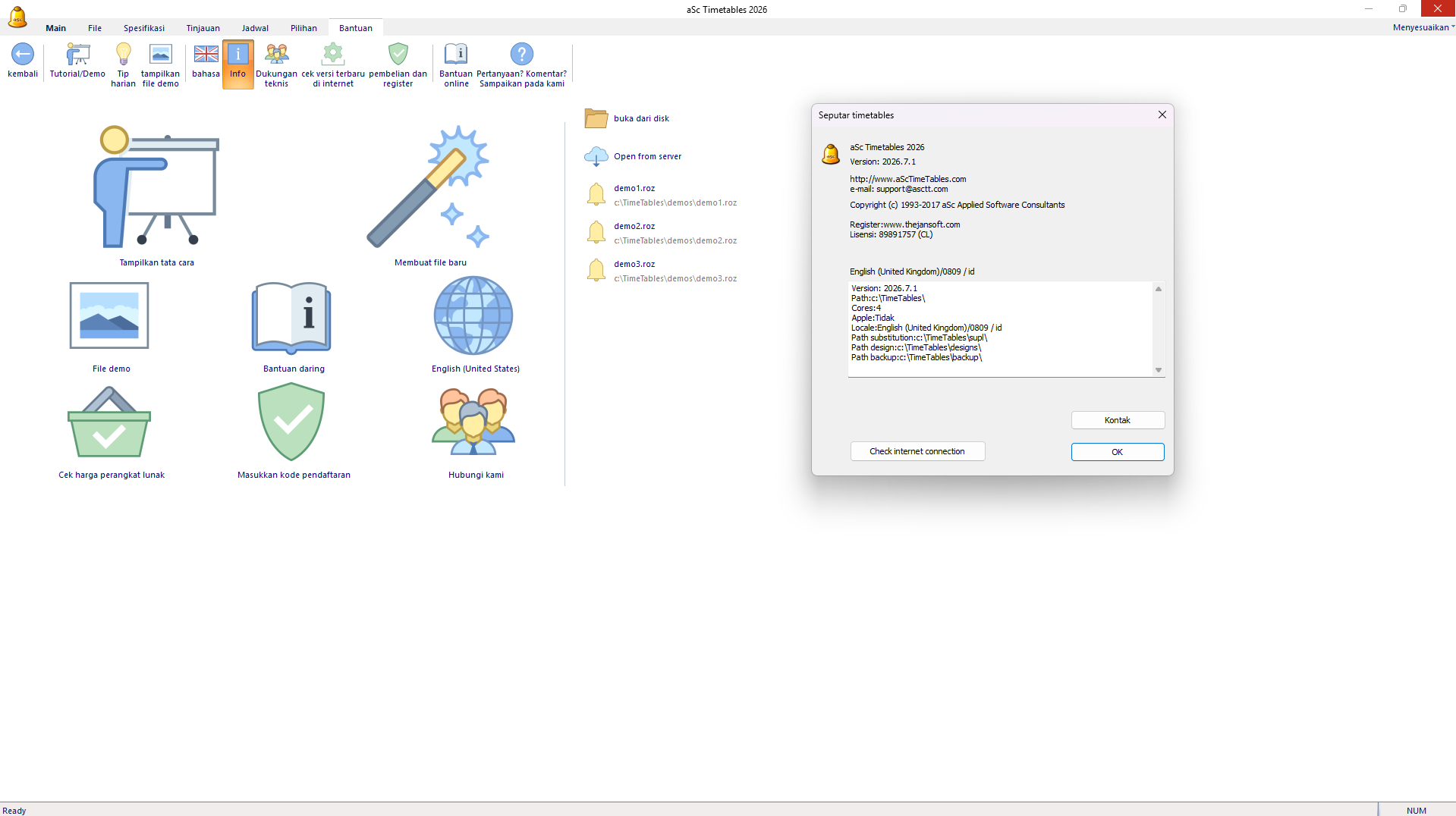This screenshot has width=1456, height=816.
Task: Click the info box scroll-up arrow
Action: tap(1159, 289)
